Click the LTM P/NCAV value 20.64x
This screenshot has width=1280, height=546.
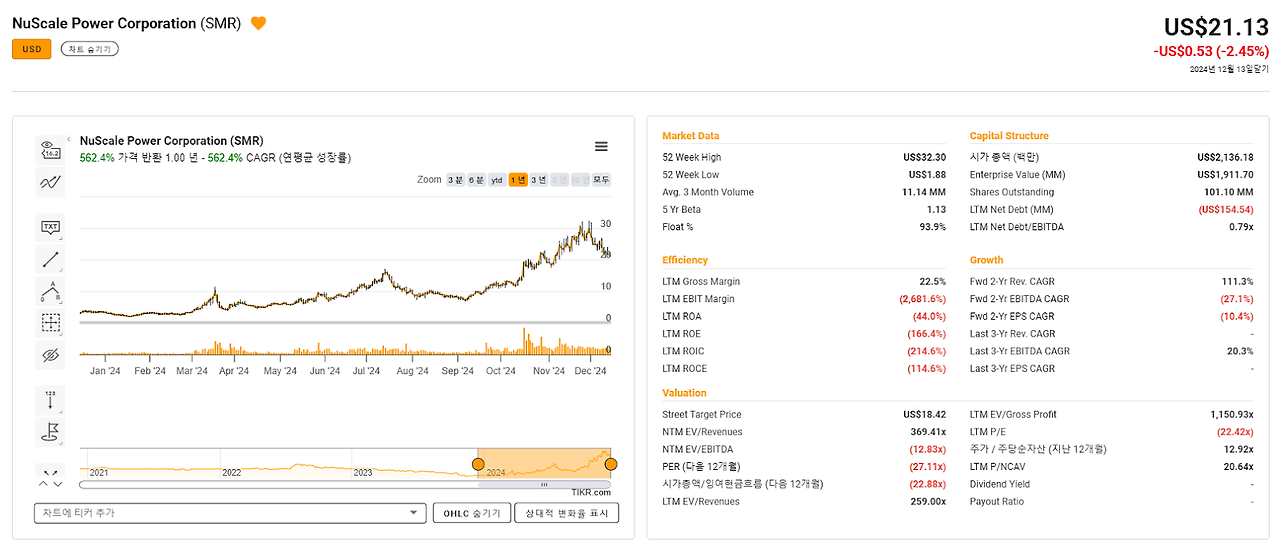(x=1238, y=467)
